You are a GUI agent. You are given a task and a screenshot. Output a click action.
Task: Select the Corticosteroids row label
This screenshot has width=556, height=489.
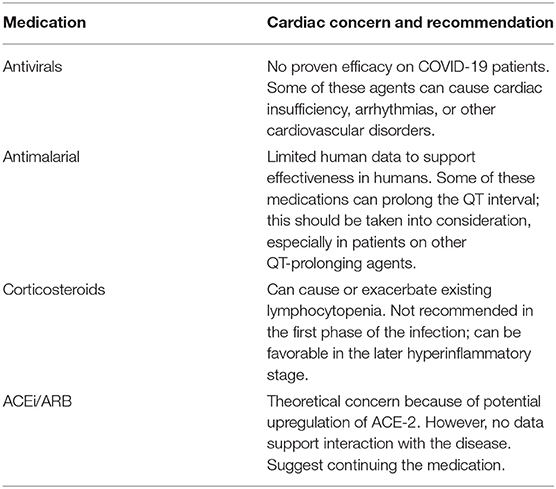tap(54, 290)
